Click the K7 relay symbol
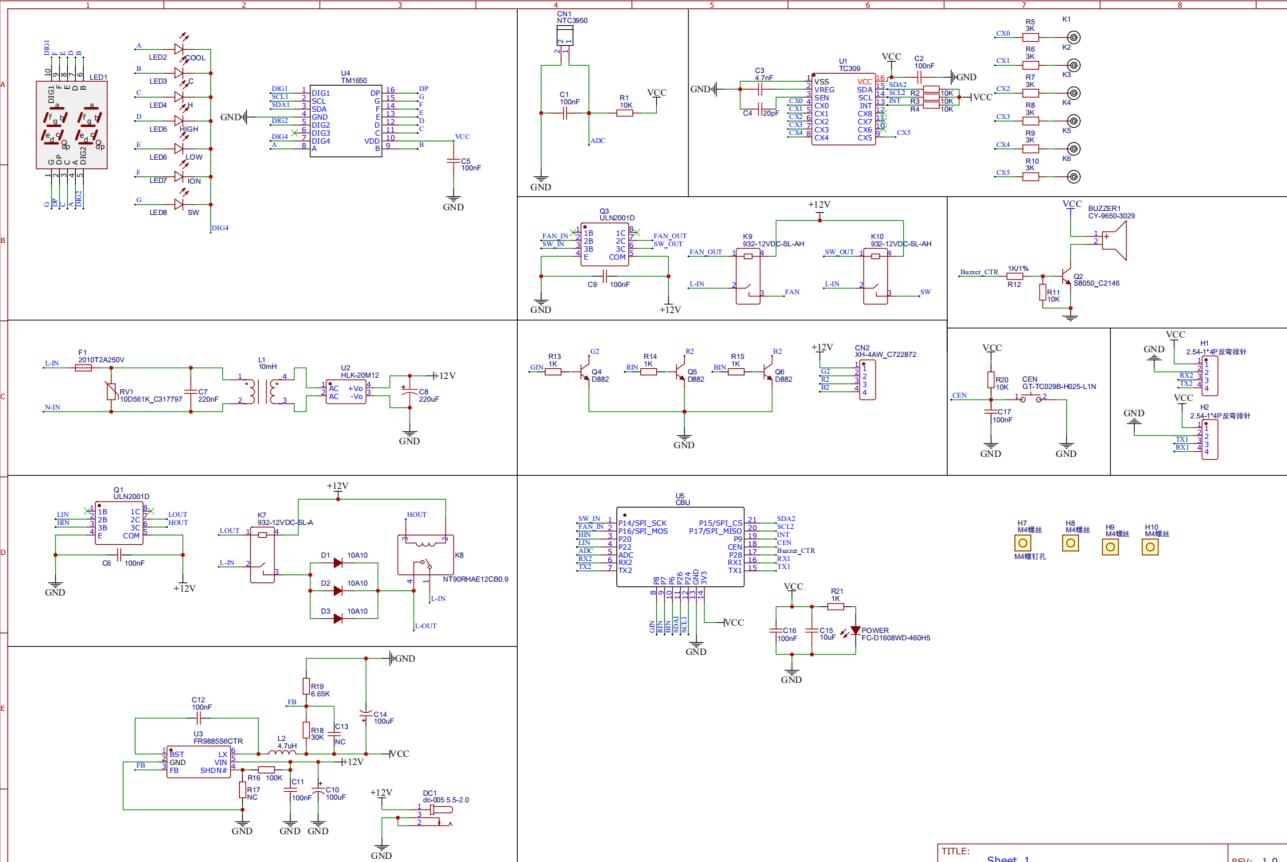Screen dimensions: 1287x862 click(x=263, y=555)
